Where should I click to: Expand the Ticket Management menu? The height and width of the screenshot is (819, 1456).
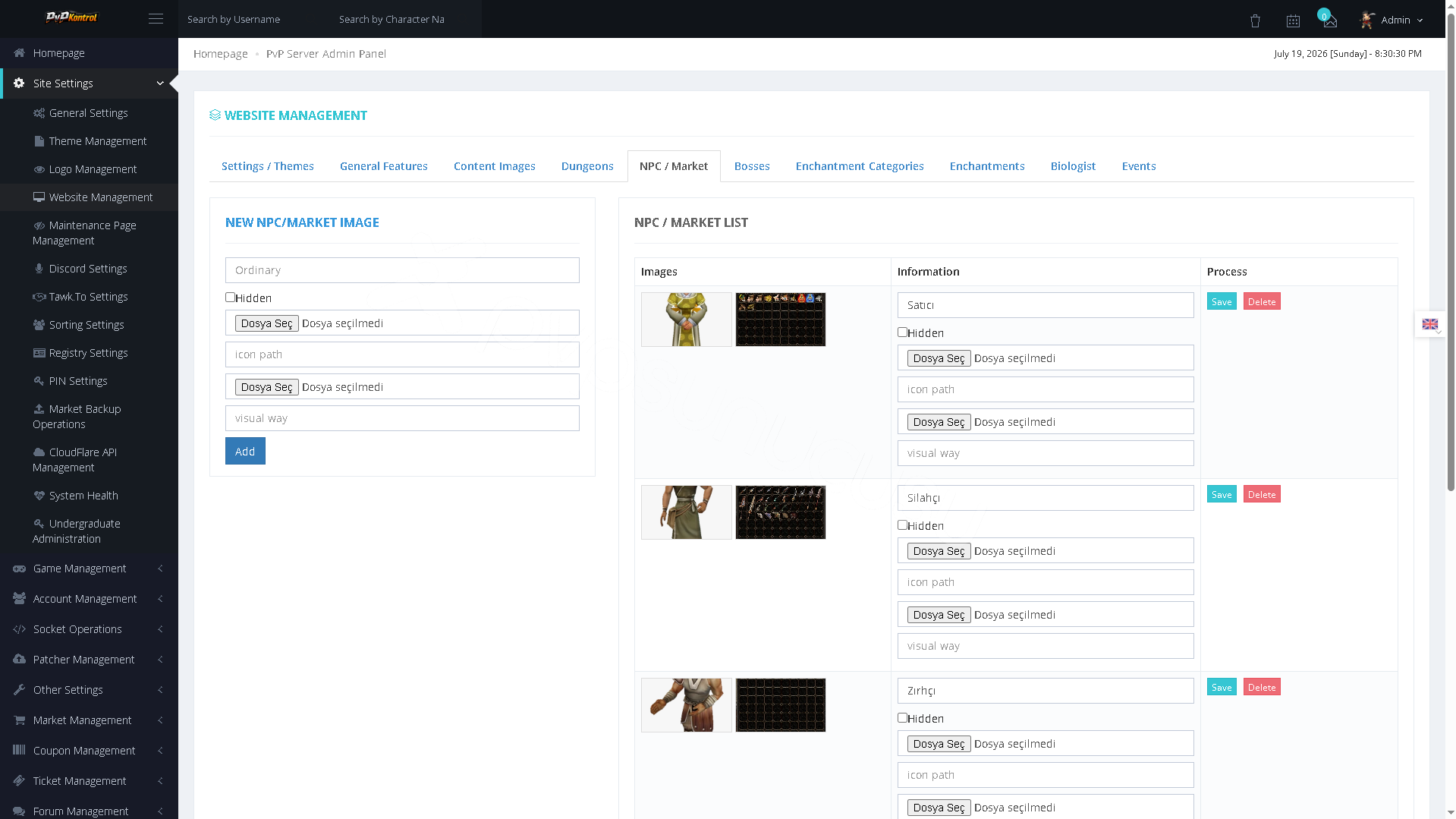coord(89,781)
